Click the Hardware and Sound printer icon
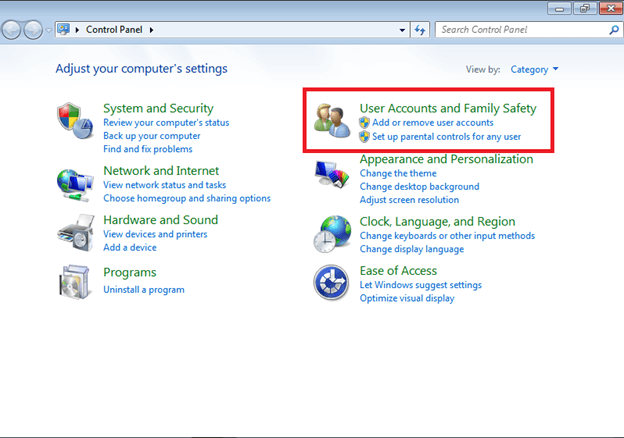The width and height of the screenshot is (624, 438). [76, 233]
